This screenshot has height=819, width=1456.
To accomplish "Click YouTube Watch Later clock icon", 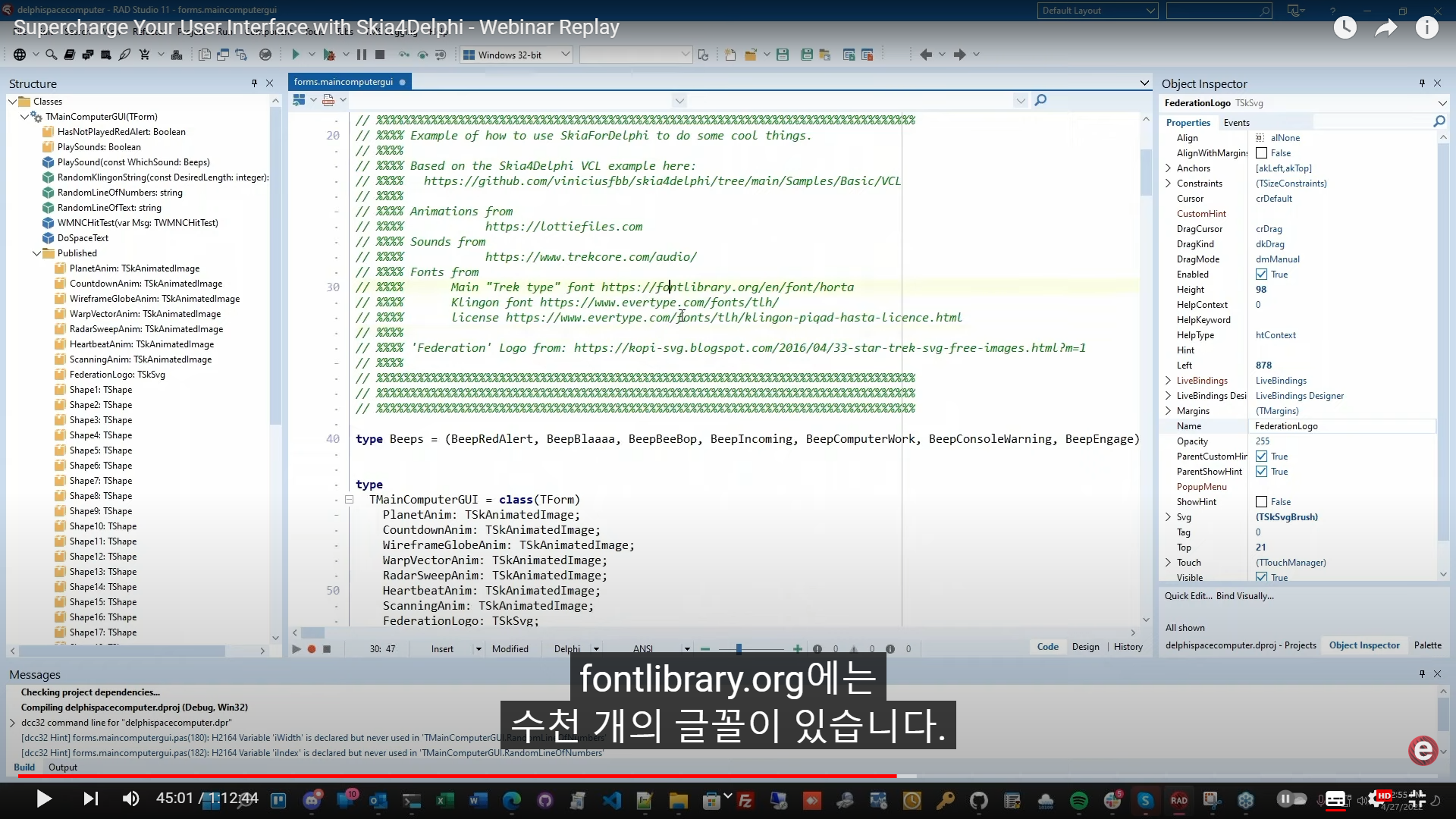I will point(1345,28).
